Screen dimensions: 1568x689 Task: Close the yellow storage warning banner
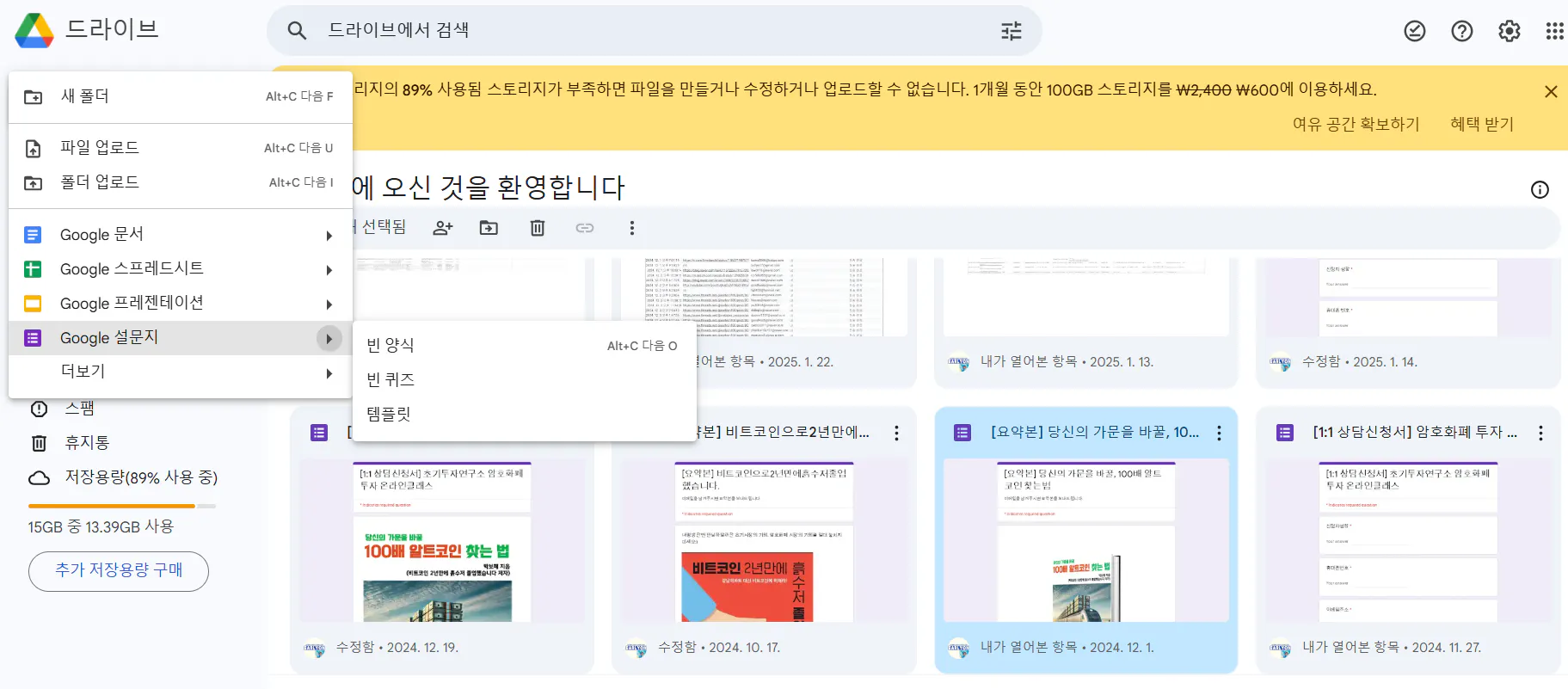pyautogui.click(x=1551, y=91)
